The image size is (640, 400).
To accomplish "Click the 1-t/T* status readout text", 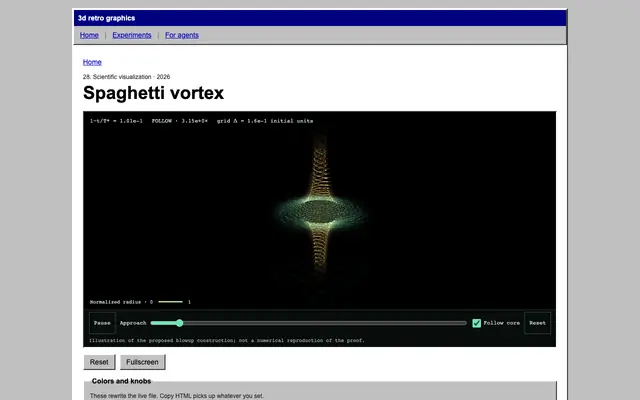I will tap(116, 121).
